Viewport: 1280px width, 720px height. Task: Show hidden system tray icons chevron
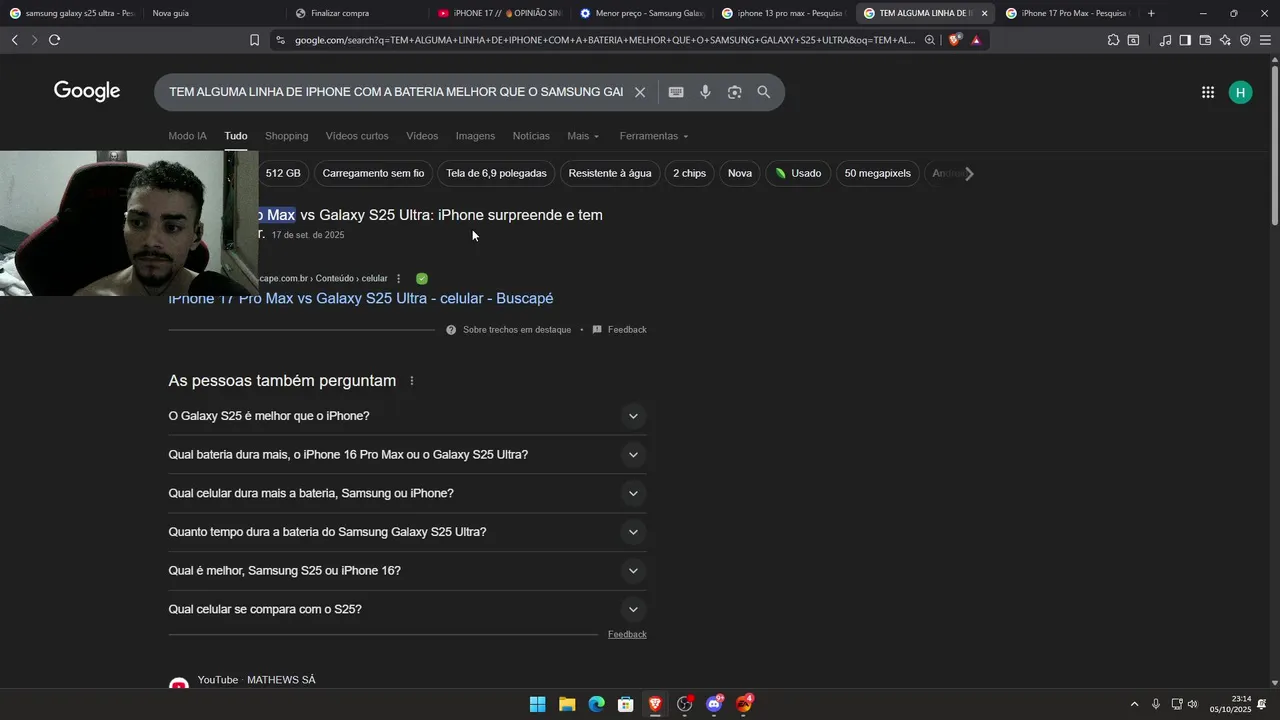tap(1134, 704)
